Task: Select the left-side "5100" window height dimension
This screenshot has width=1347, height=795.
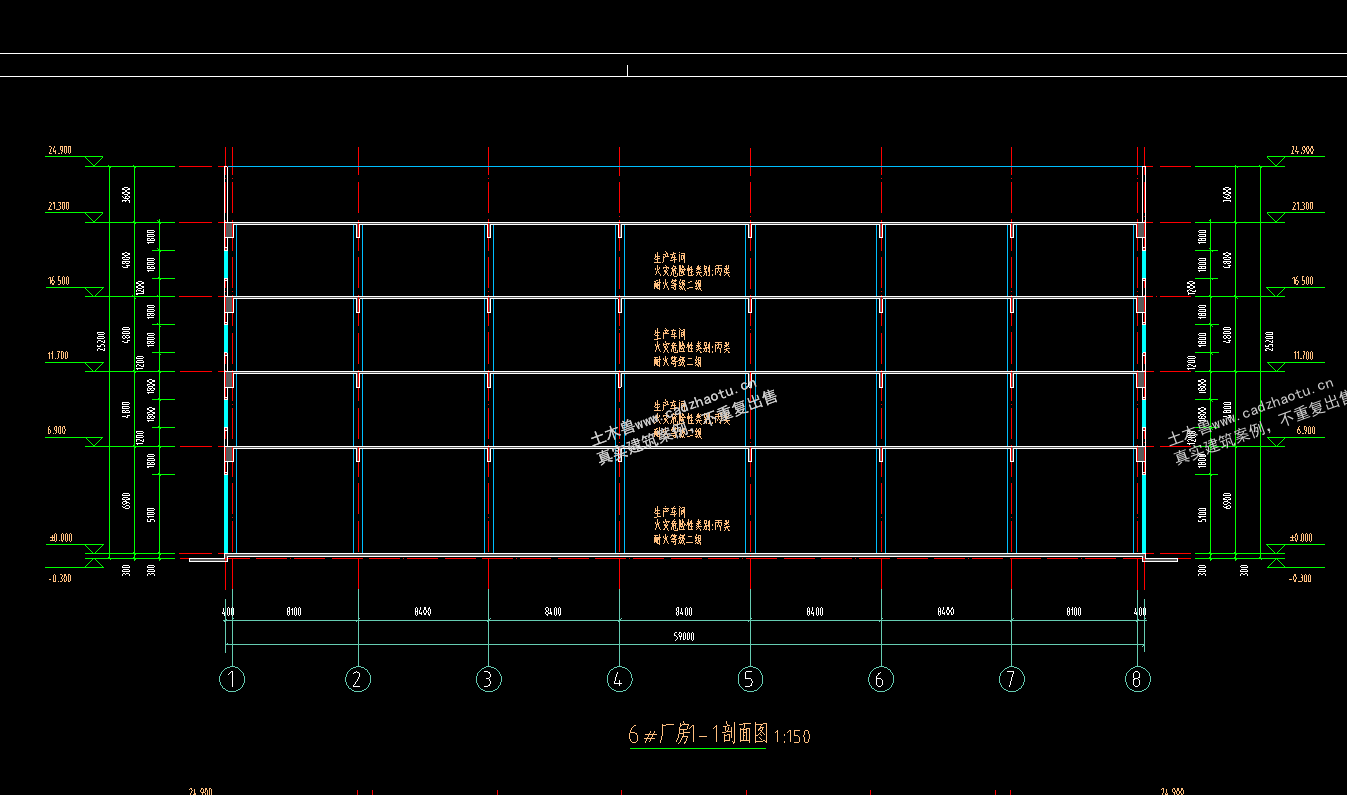Action: point(151,515)
